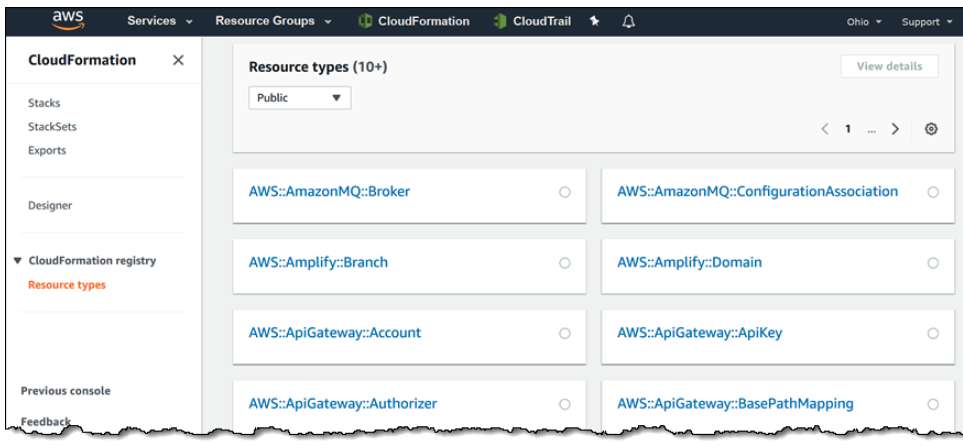
Task: Open Designer in the side navigation
Action: tap(50, 205)
